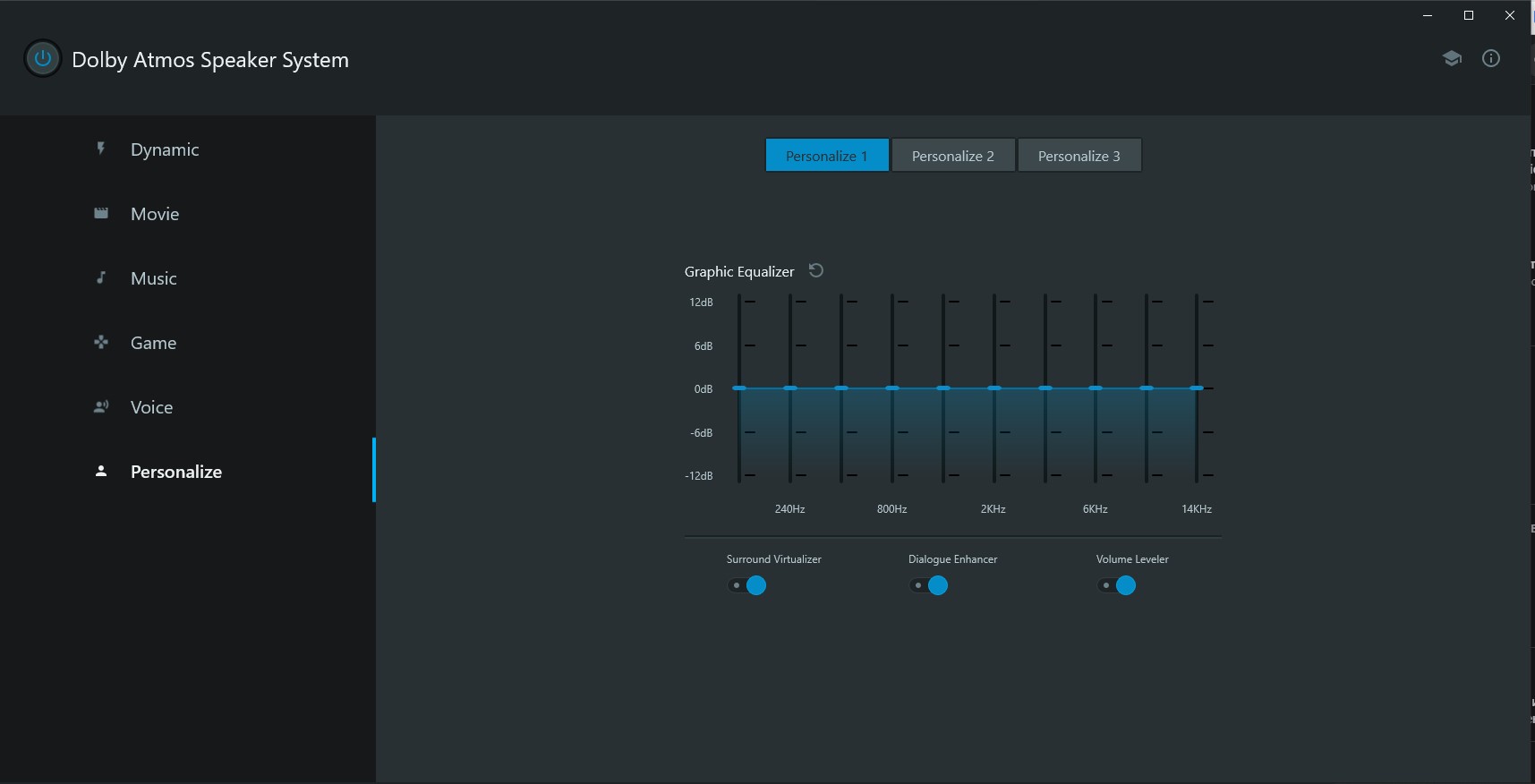The width and height of the screenshot is (1535, 784).
Task: Click the "0dB" scale label
Action: coord(704,389)
